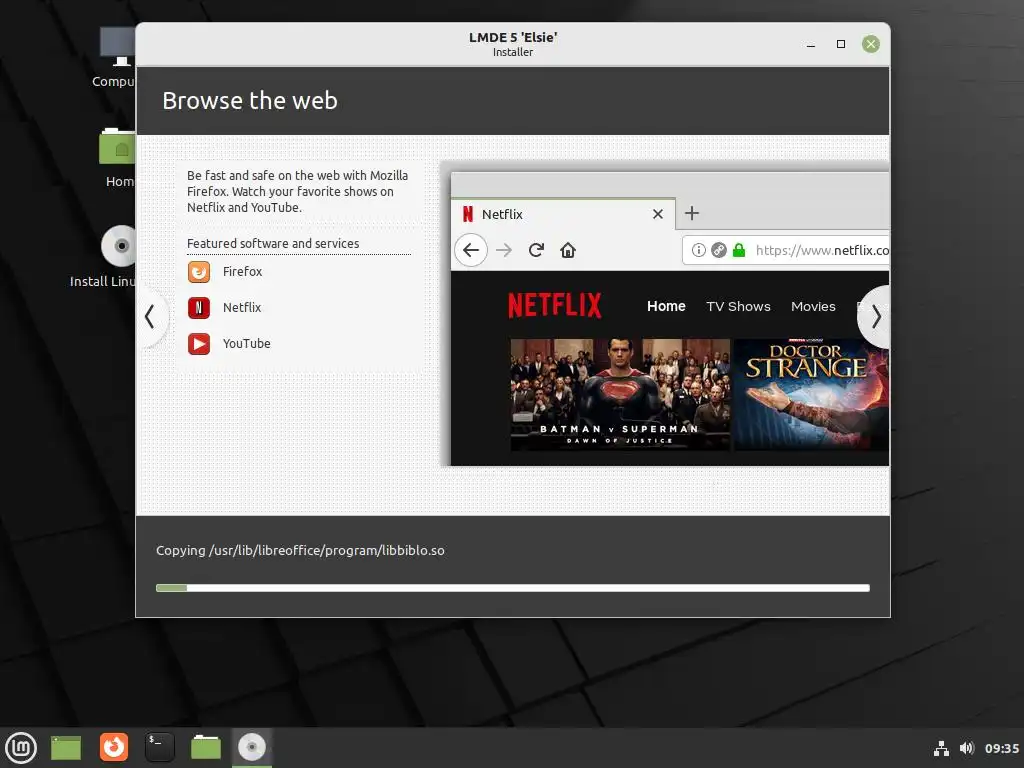Click the show desktop taskbar icon
1024x768 pixels.
[66, 748]
